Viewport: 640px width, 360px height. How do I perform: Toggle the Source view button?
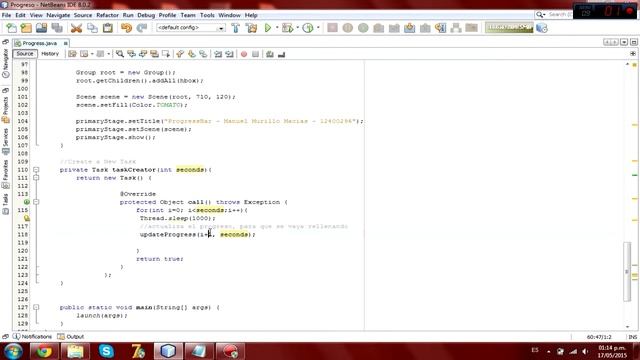pos(25,53)
